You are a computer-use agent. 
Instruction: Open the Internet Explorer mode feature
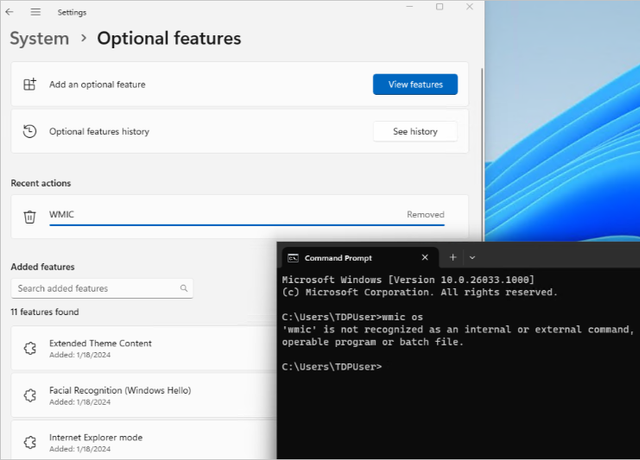tap(144, 440)
